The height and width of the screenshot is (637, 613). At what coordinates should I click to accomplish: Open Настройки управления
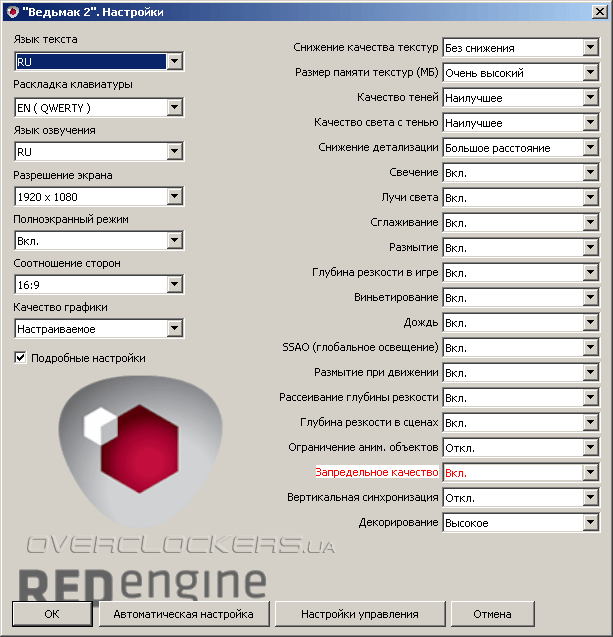[x=360, y=613]
